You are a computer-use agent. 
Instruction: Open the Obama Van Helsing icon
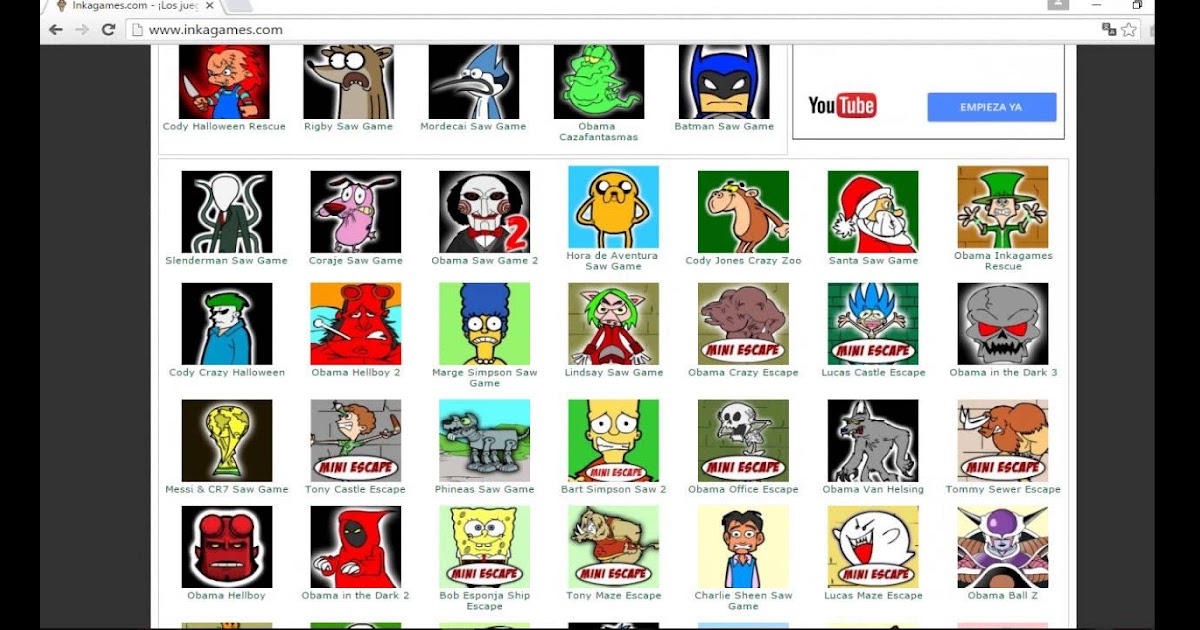[x=873, y=440]
